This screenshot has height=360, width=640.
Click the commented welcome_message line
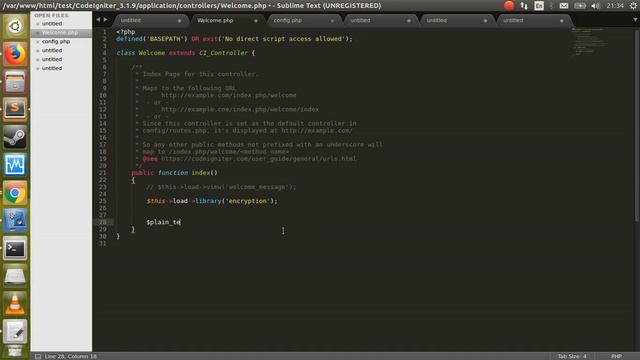(220, 187)
